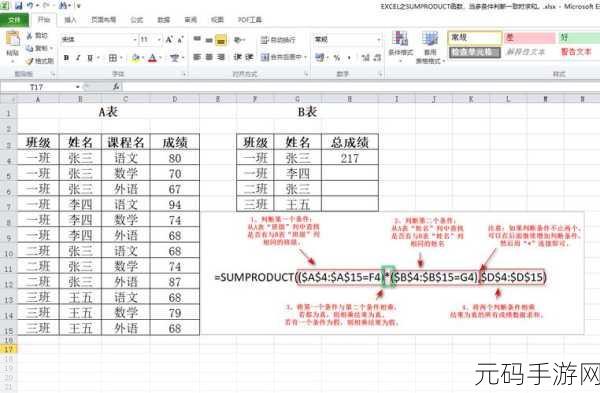Toggle Bold (B) formatting

tap(66, 58)
